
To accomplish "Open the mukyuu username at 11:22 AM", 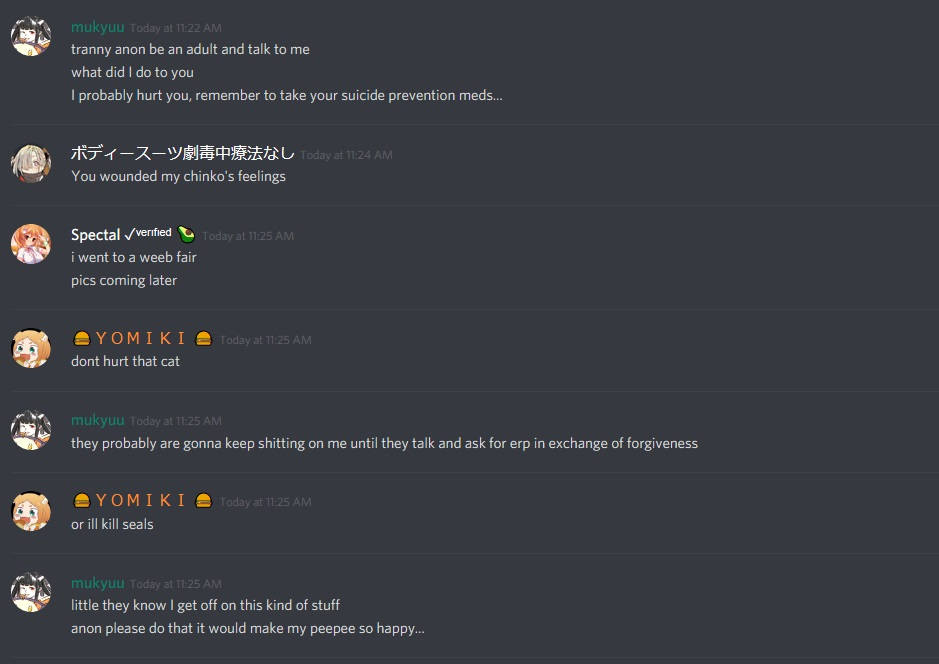I will pyautogui.click(x=98, y=27).
